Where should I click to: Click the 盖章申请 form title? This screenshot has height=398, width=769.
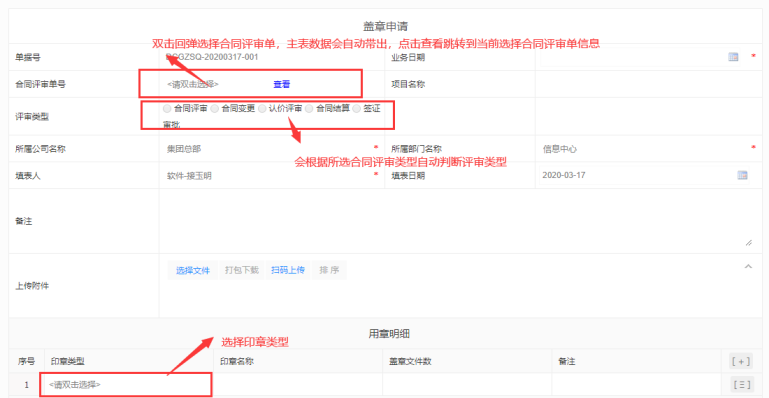(386, 26)
